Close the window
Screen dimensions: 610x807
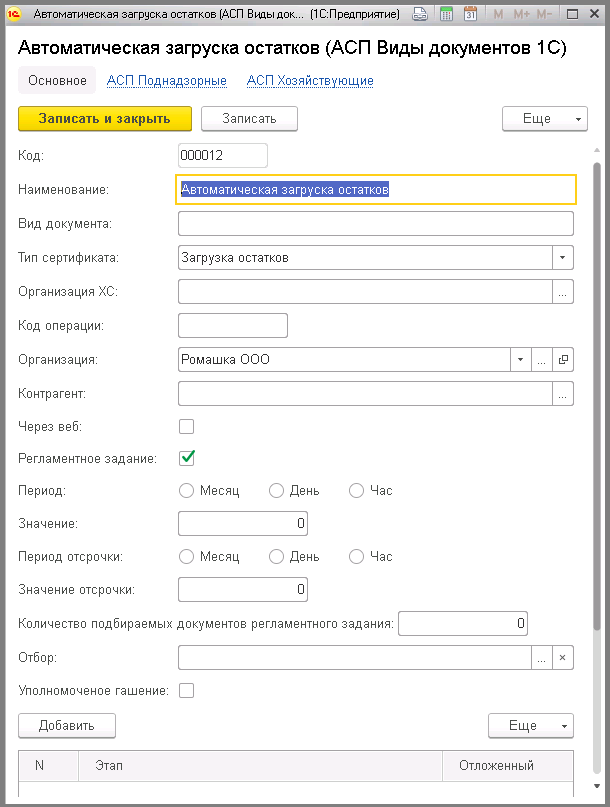pos(595,14)
